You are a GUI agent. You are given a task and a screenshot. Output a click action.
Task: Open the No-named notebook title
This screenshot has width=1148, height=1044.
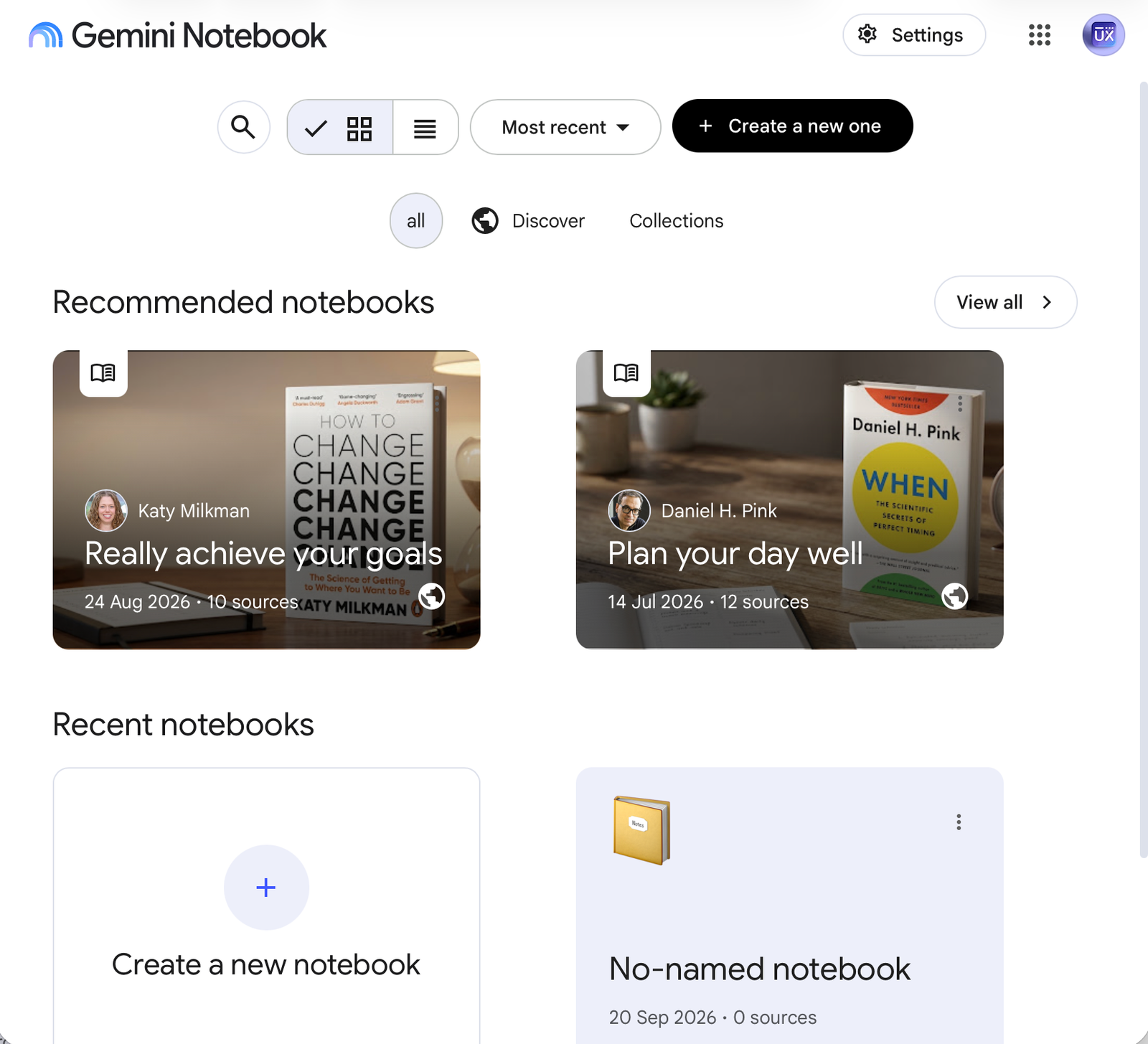pos(760,969)
